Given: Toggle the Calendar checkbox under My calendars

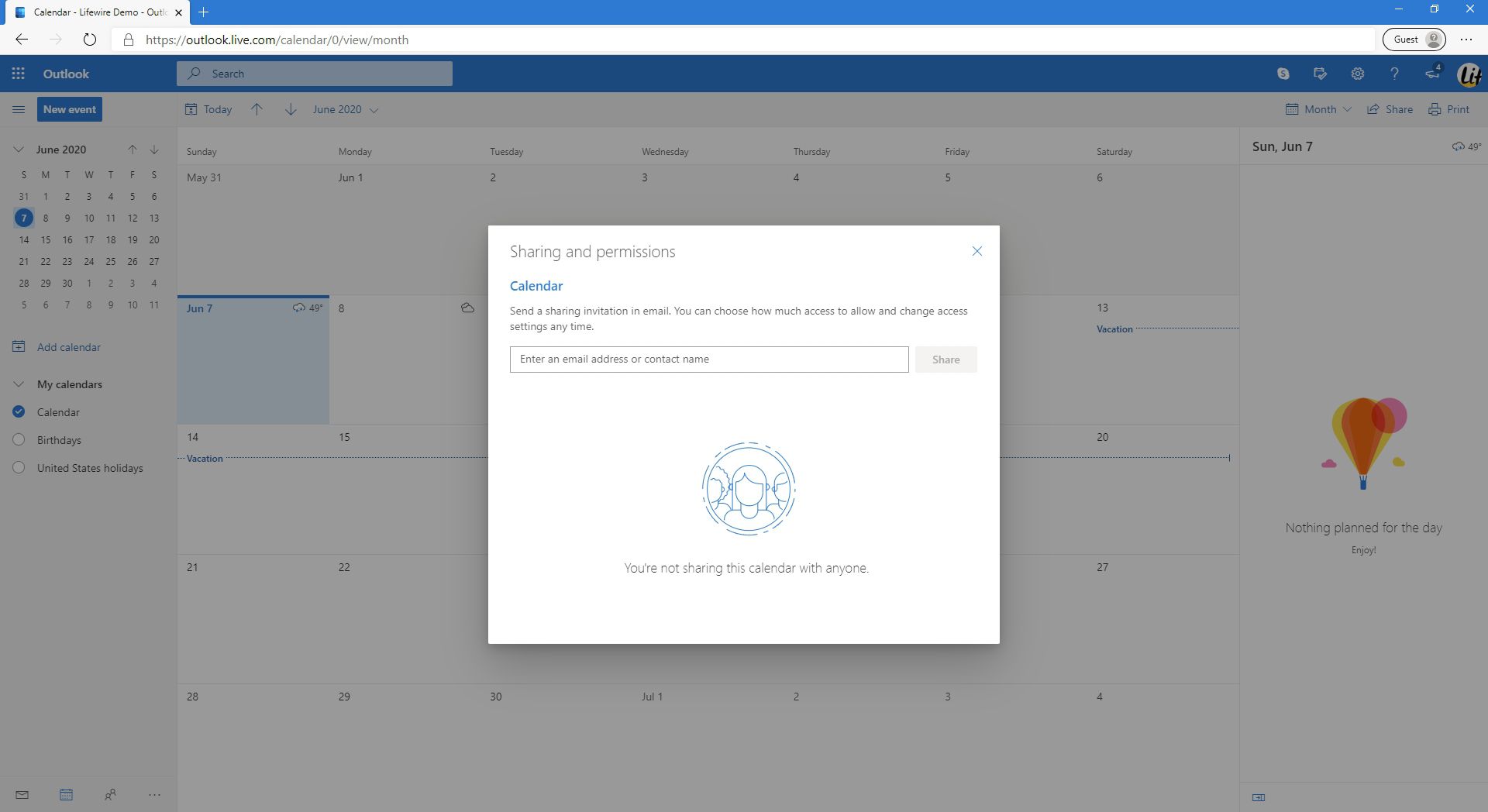Looking at the screenshot, I should (19, 412).
